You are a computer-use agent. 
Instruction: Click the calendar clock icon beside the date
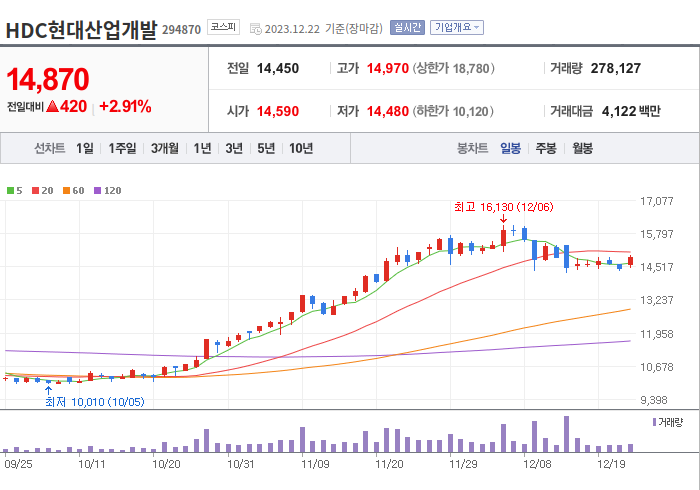pyautogui.click(x=255, y=29)
